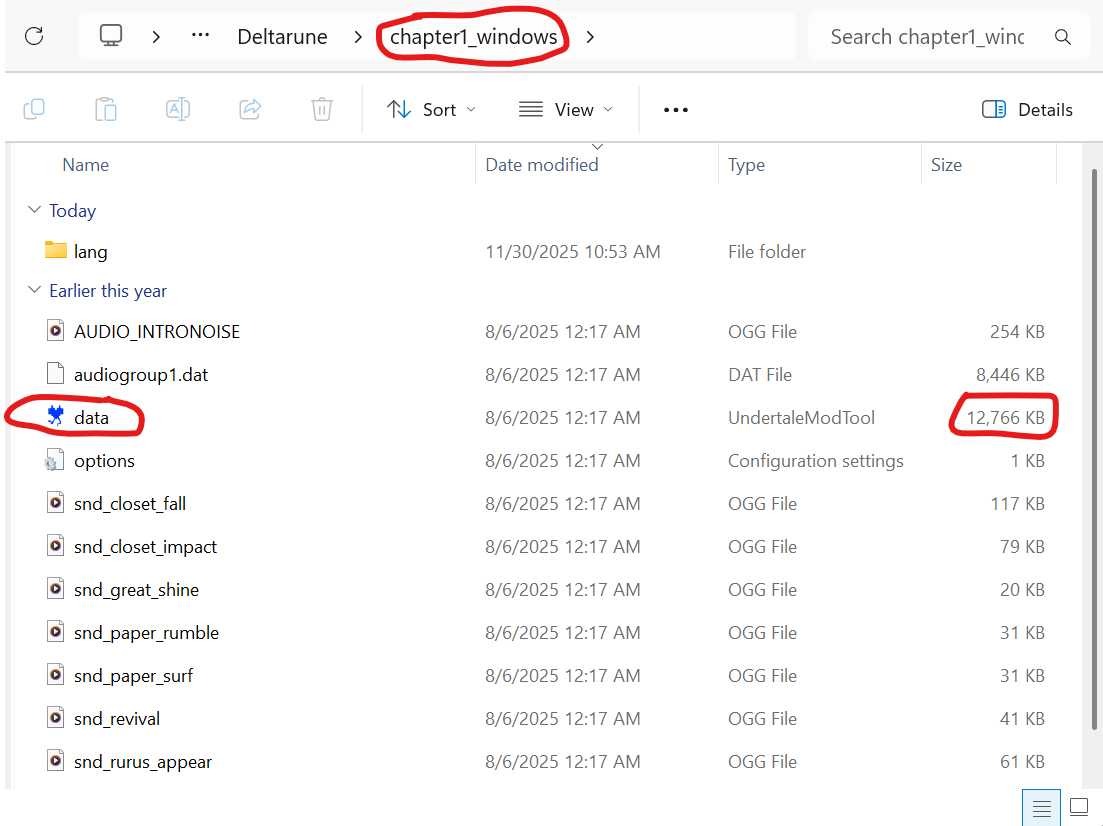Switch to details list view button
The height and width of the screenshot is (826, 1103).
[1041, 808]
